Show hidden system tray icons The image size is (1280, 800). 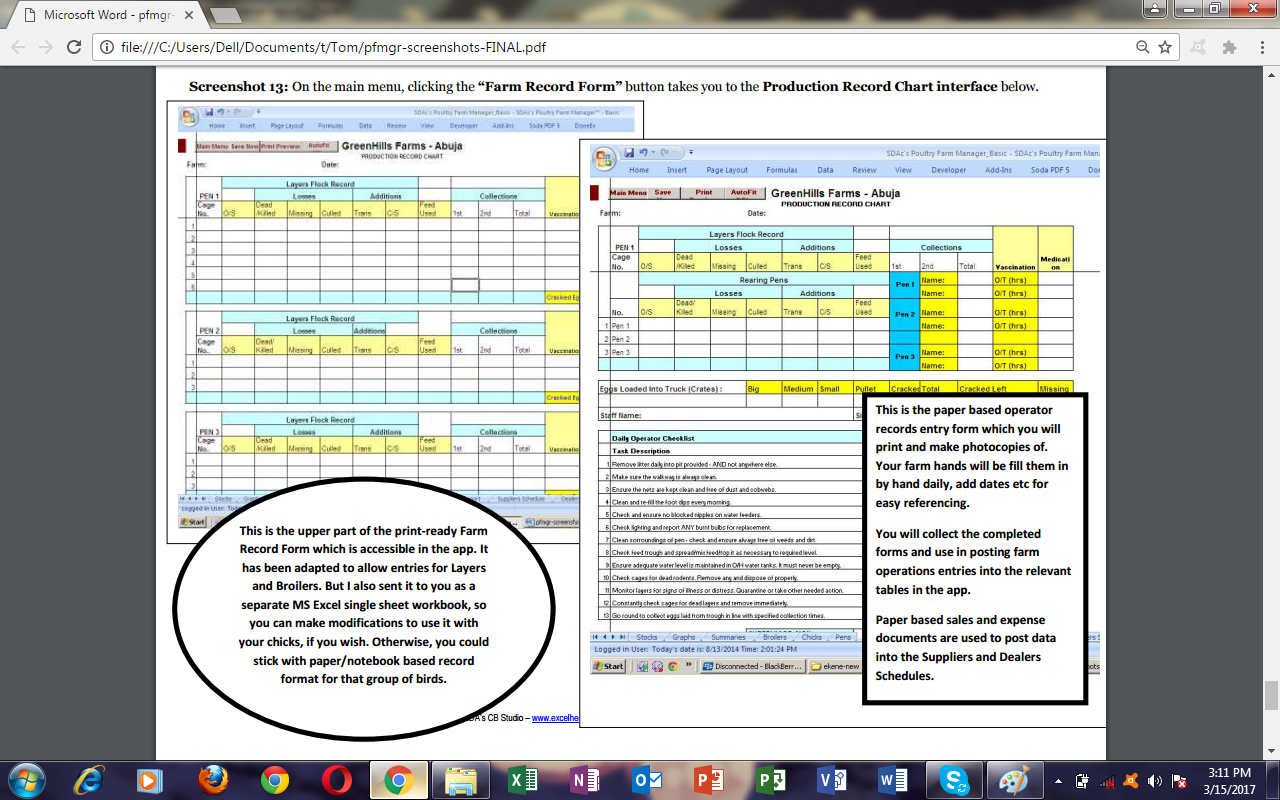coord(1057,780)
